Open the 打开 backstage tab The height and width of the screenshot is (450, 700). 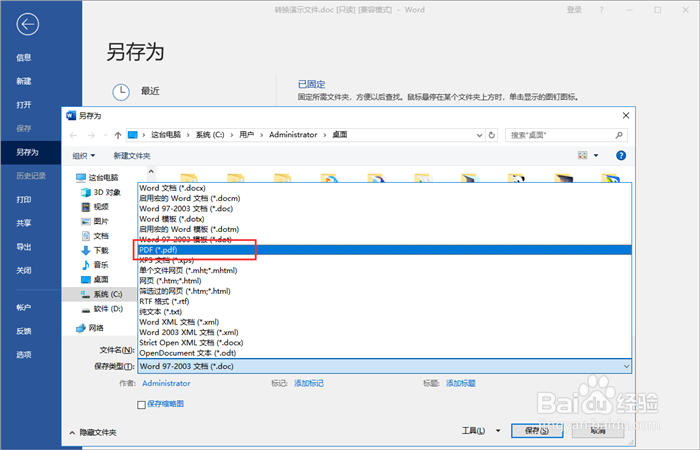tap(24, 104)
